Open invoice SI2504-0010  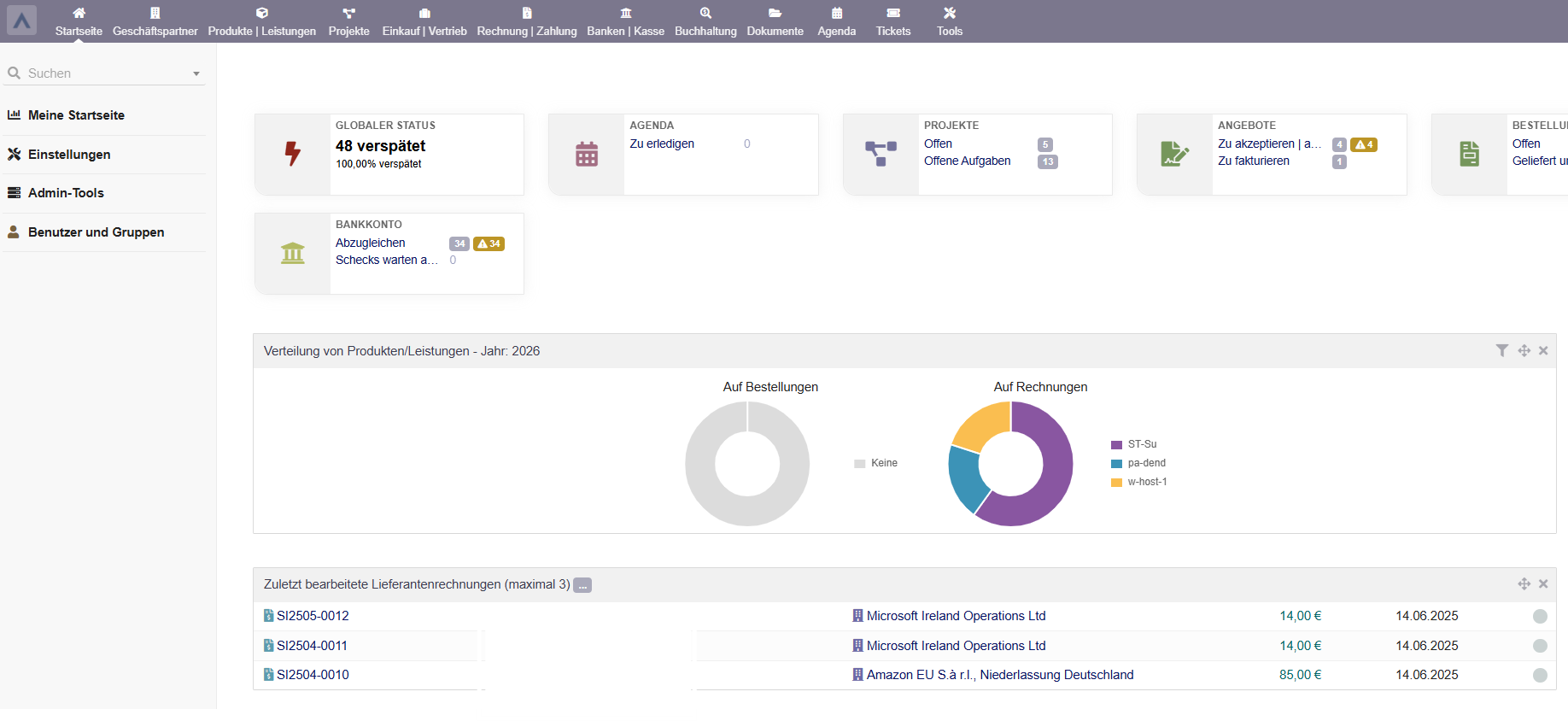tap(313, 675)
